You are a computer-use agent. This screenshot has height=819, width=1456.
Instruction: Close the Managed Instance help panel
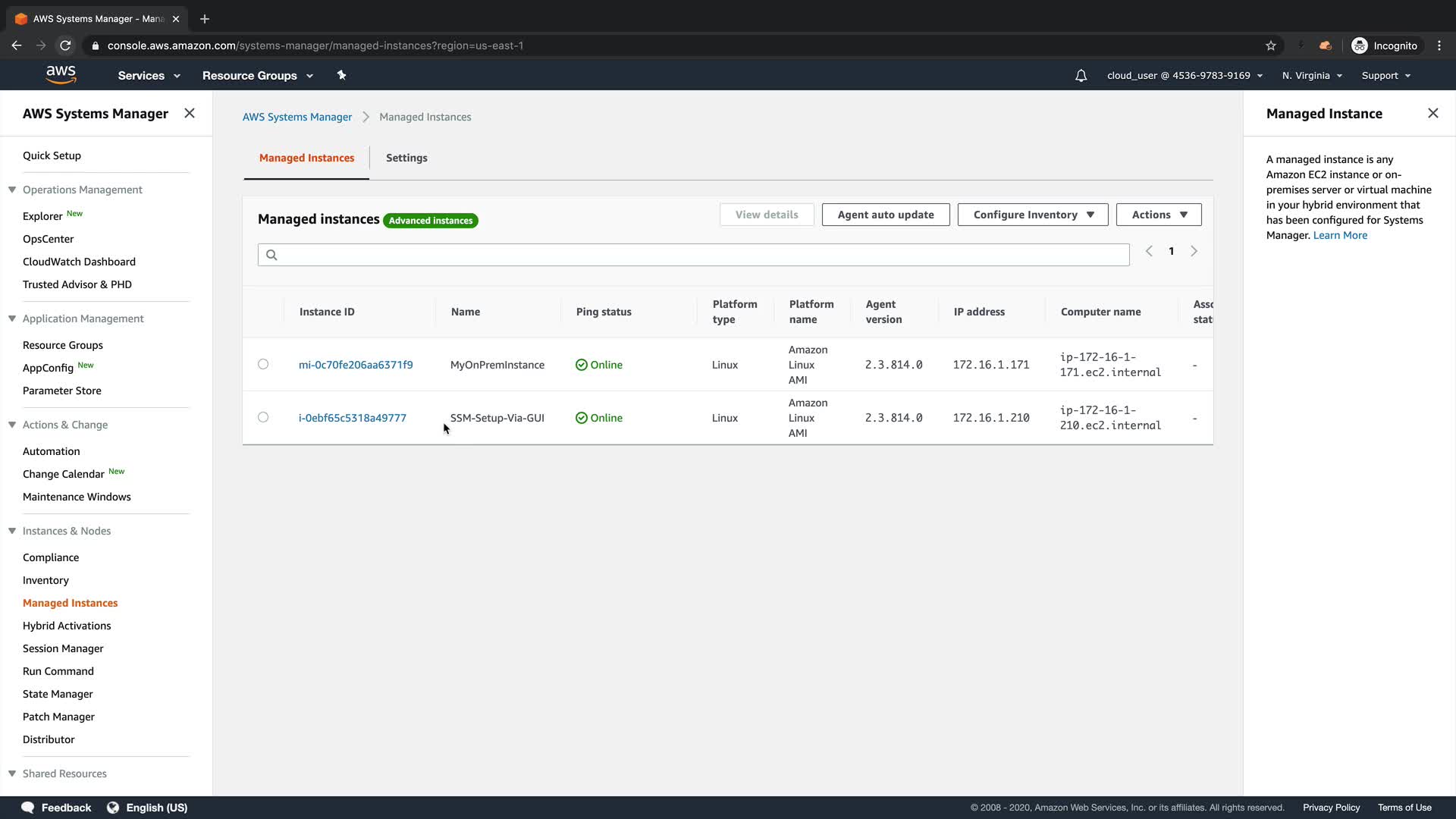(1432, 113)
